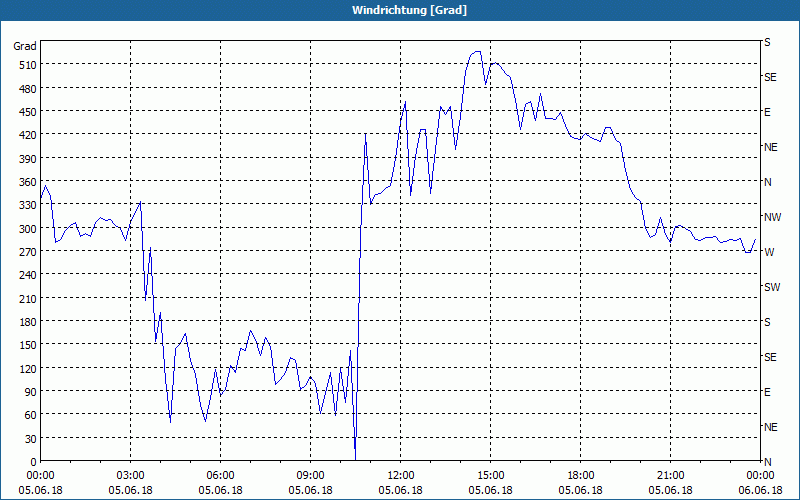Select compass 'NE' label near 420 gridline

tap(770, 147)
